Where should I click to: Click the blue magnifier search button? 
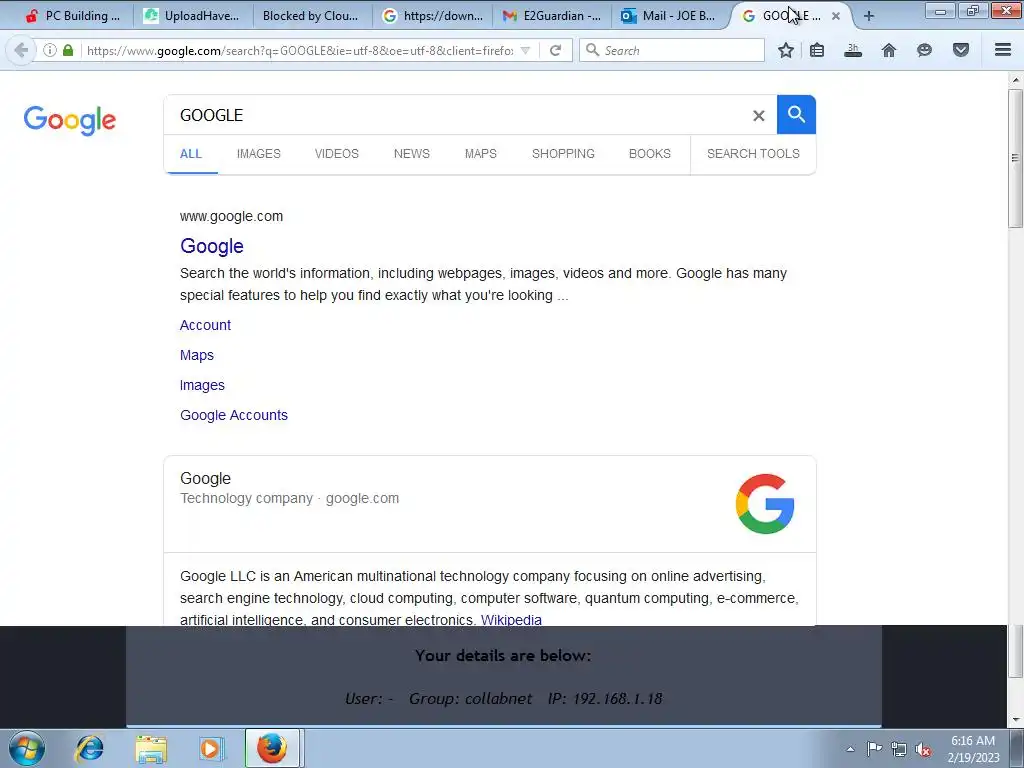(x=796, y=115)
